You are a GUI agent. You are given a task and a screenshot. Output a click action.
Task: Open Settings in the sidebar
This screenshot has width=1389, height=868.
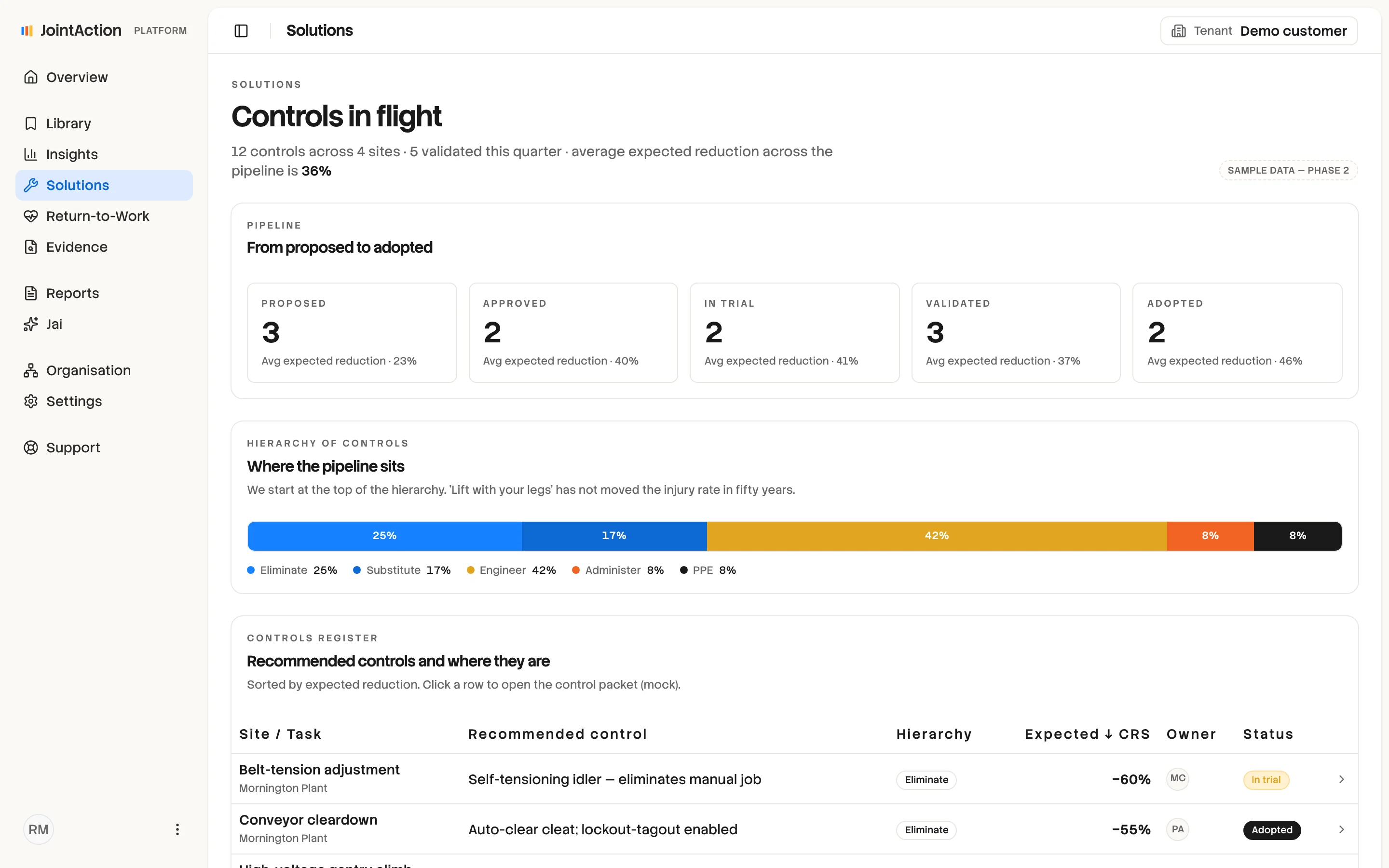(x=104, y=401)
